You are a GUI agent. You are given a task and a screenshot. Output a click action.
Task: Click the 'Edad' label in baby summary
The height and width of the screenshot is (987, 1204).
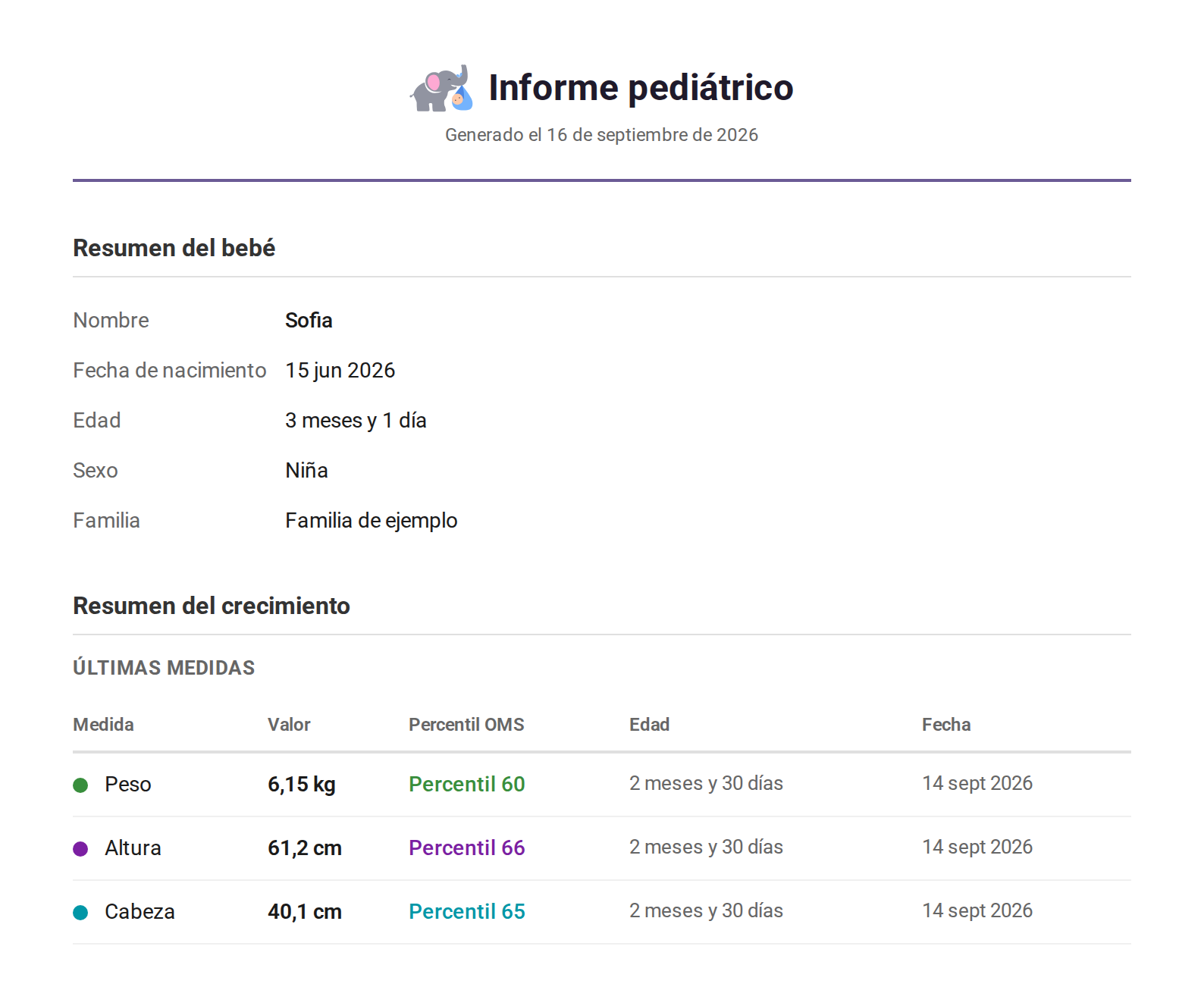(96, 420)
